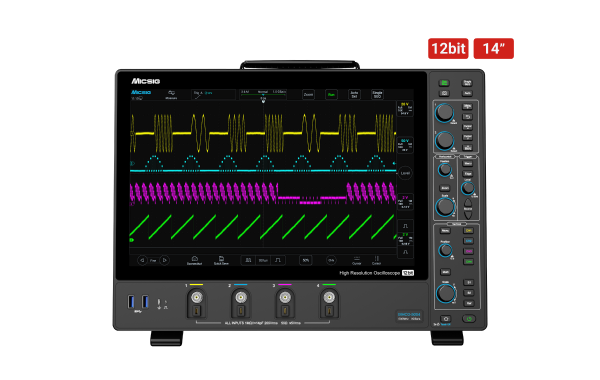
Task: Push the hardware Zoom button
Action: 445,188
